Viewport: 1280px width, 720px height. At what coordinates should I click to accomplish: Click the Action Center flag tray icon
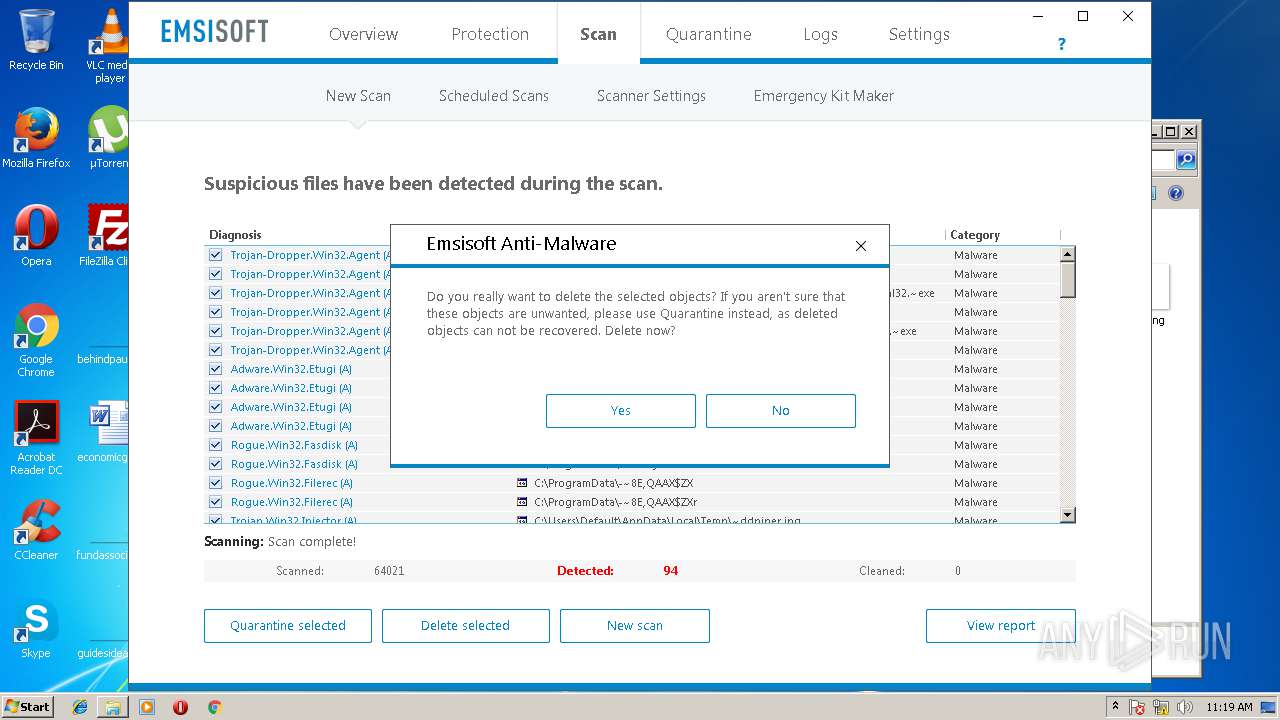1137,707
